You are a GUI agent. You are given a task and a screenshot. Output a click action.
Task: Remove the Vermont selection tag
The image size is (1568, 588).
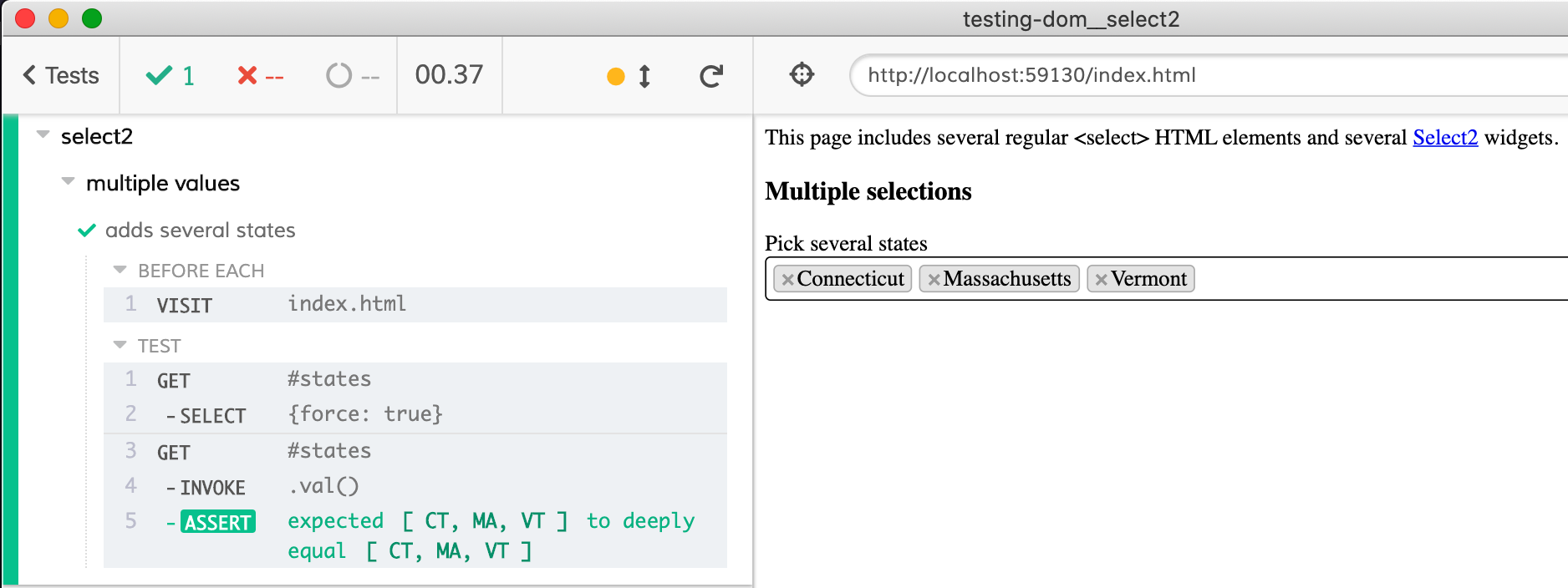tap(1101, 280)
